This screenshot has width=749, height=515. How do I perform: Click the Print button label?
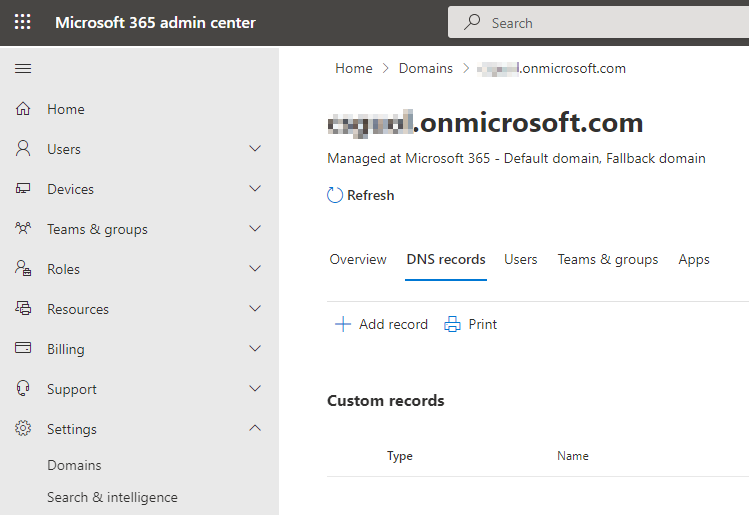482,324
